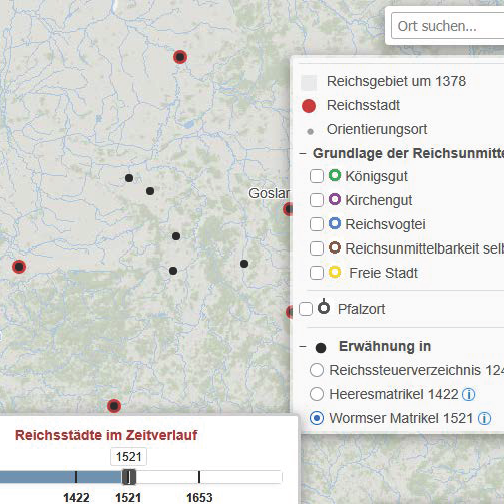Click the grey Orientierungsort legend dot
504x504 pixels.
(x=311, y=132)
